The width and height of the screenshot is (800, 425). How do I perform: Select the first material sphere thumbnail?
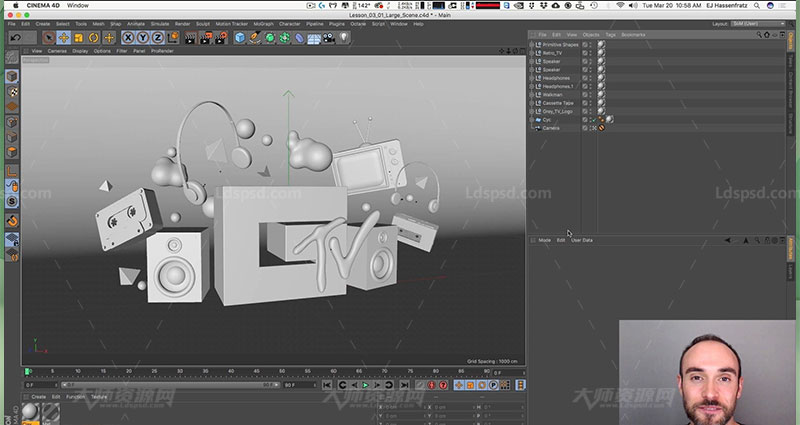pos(31,413)
